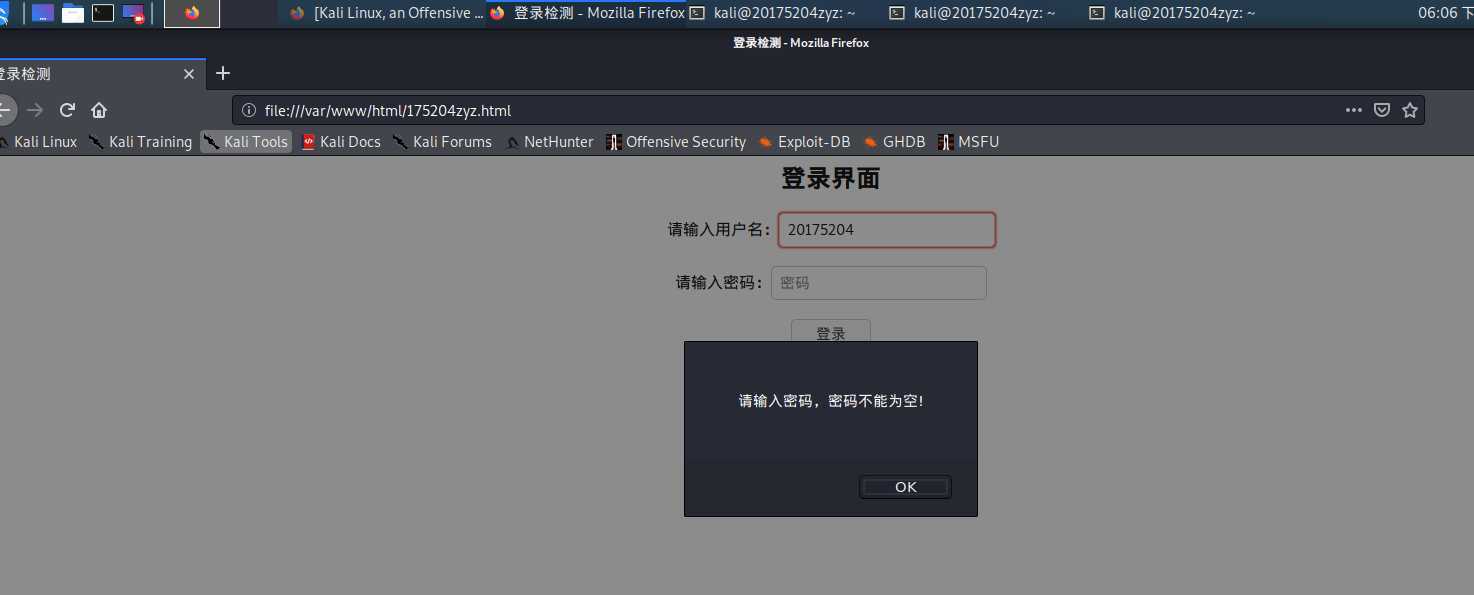
Task: Select the 登录检测 browser tab
Action: (100, 74)
